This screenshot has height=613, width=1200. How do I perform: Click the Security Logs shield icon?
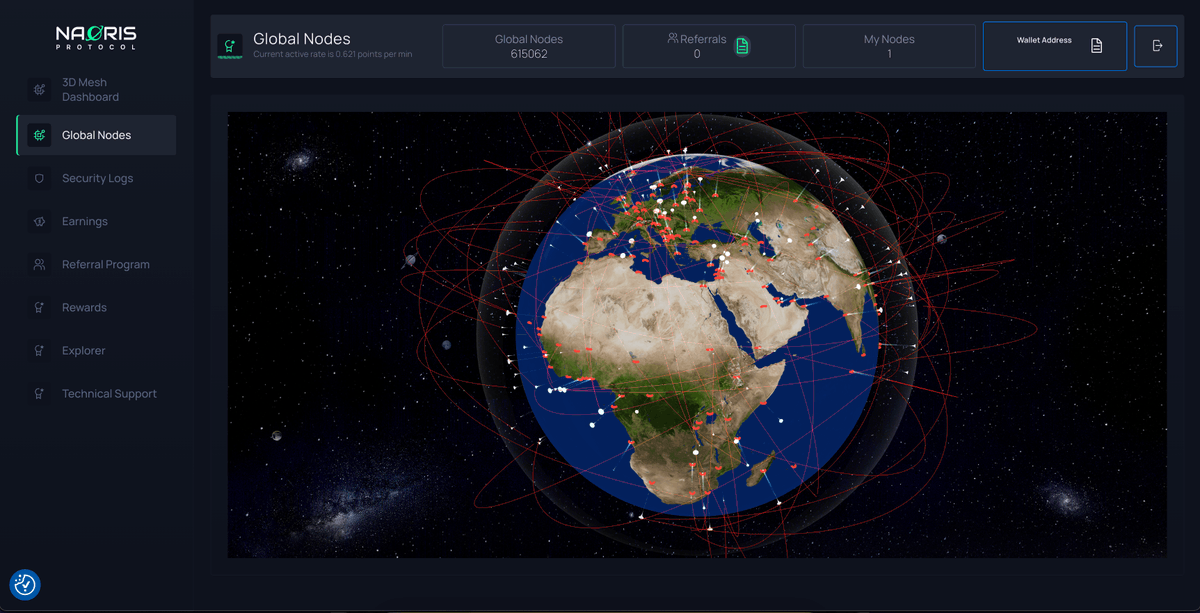pos(39,178)
